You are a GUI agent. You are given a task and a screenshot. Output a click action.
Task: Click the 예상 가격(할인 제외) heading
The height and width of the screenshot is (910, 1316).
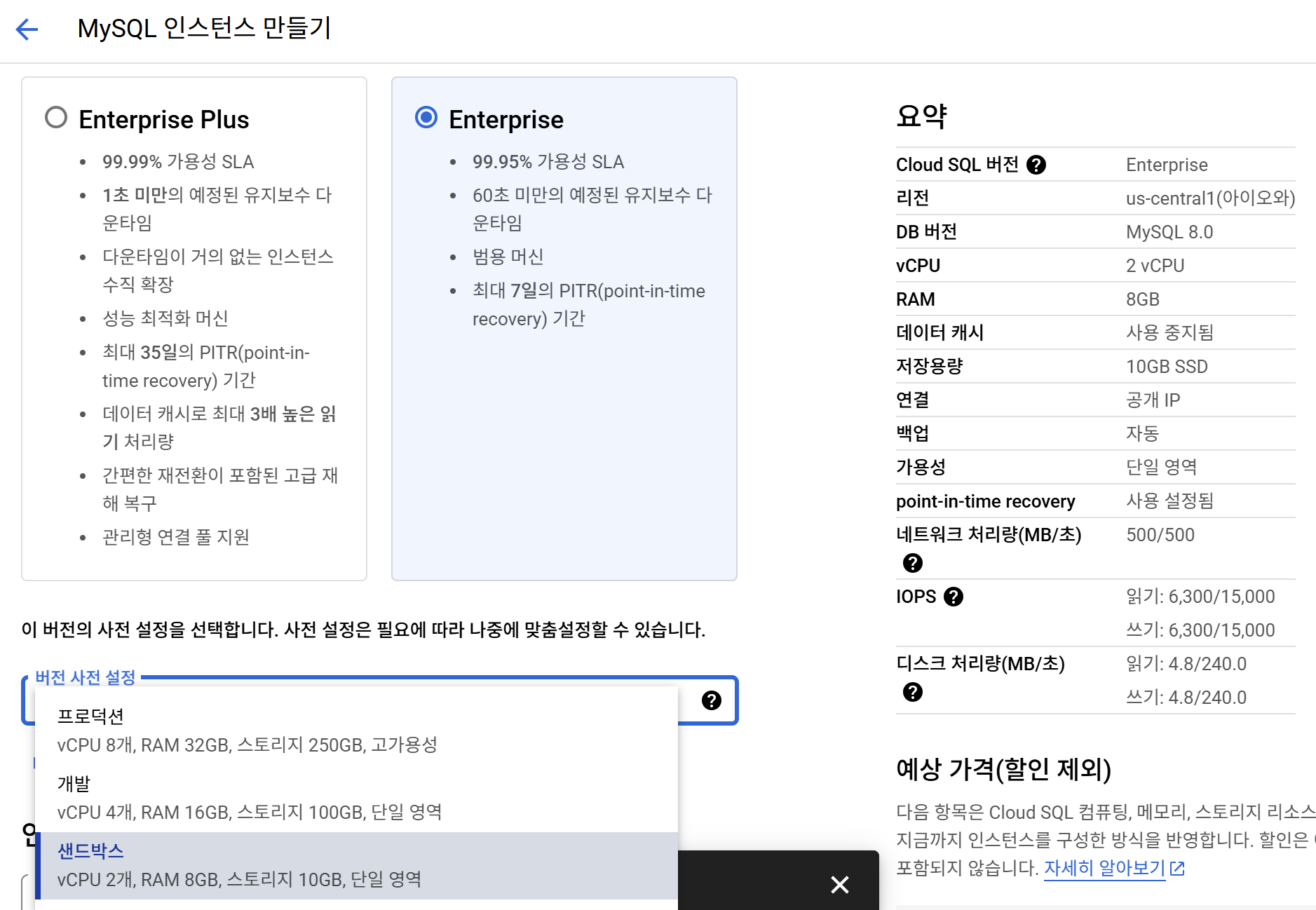pyautogui.click(x=1003, y=769)
